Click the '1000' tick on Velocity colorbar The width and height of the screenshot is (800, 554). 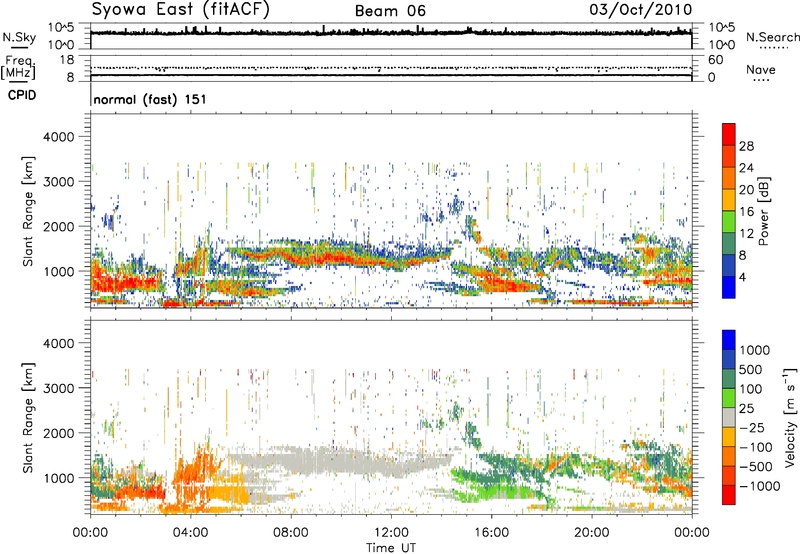[755, 350]
